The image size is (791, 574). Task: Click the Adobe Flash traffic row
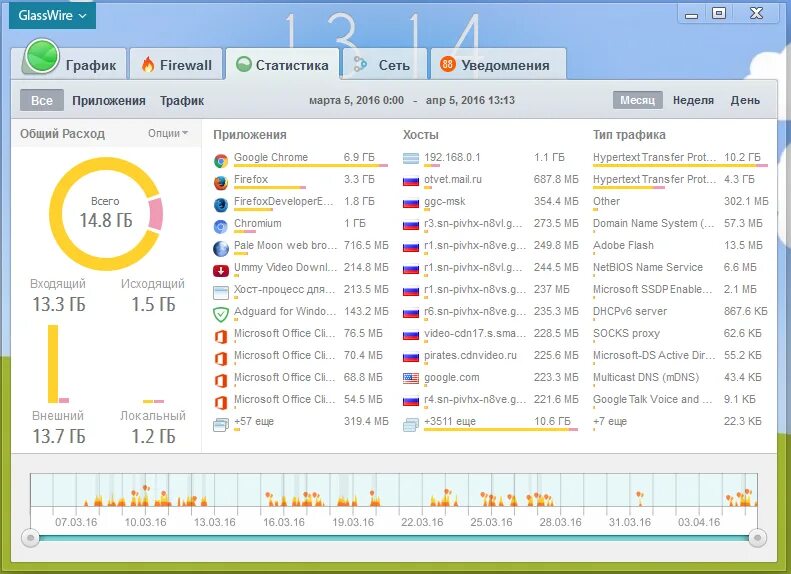click(681, 246)
